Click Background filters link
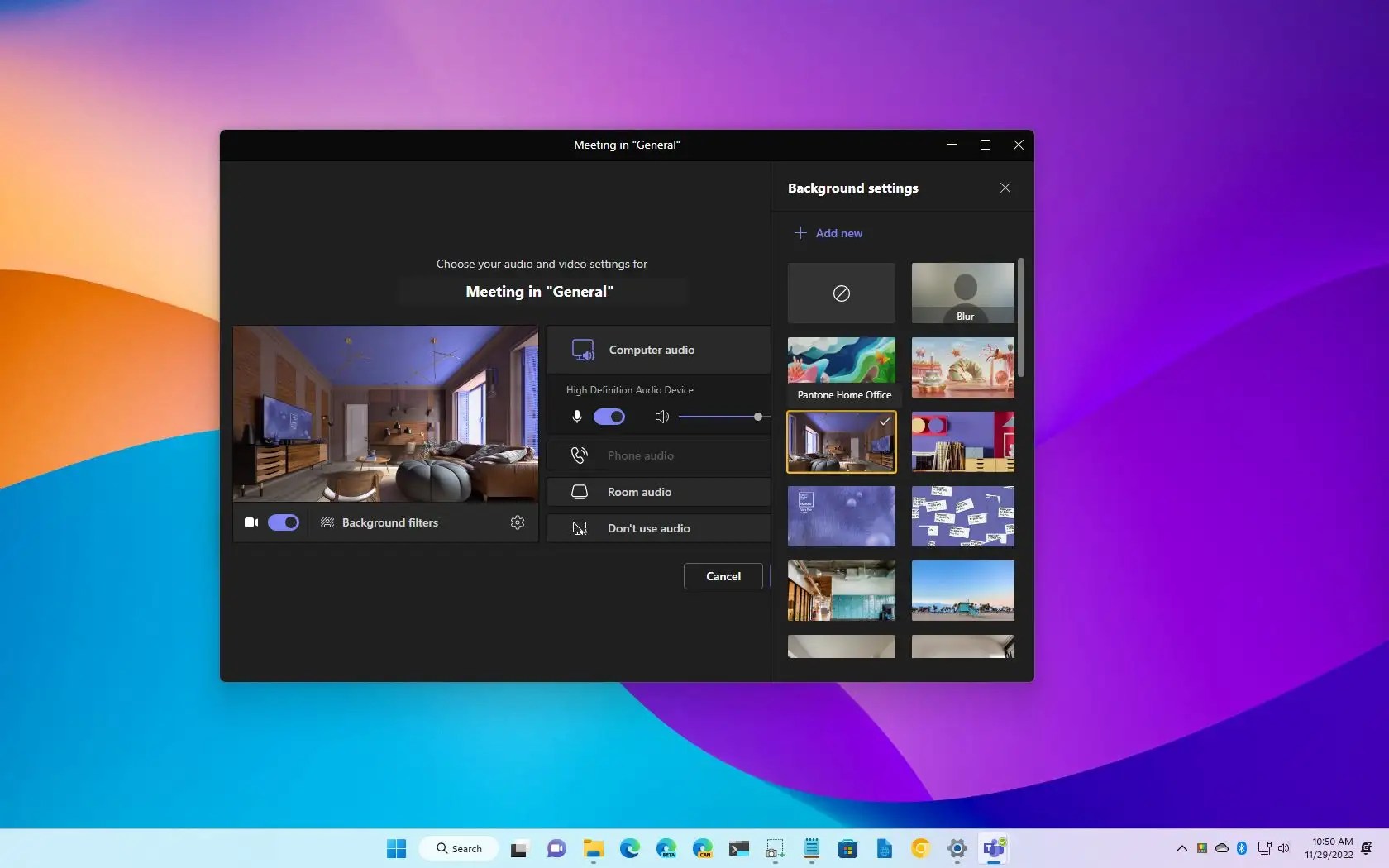This screenshot has width=1389, height=868. point(390,522)
